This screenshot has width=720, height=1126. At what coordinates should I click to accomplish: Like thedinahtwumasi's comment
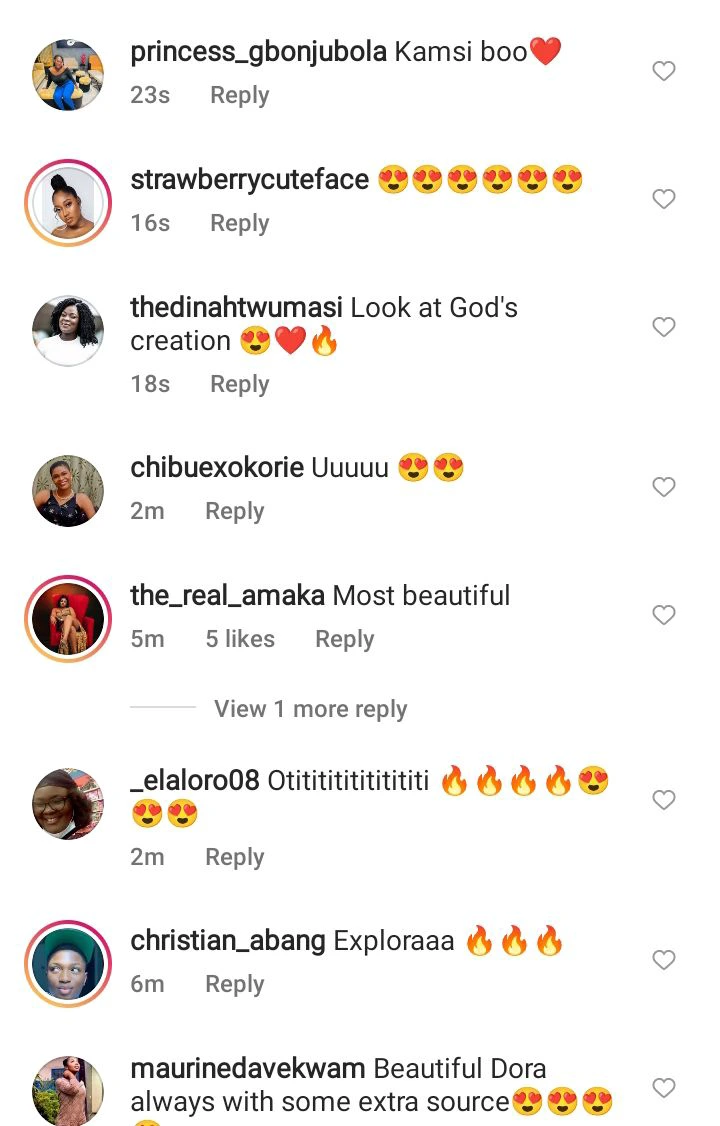[x=664, y=327]
